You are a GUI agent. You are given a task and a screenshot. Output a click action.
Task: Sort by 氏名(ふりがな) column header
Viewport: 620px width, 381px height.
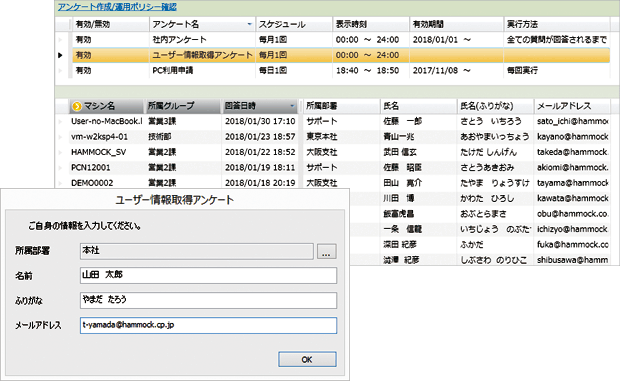495,106
